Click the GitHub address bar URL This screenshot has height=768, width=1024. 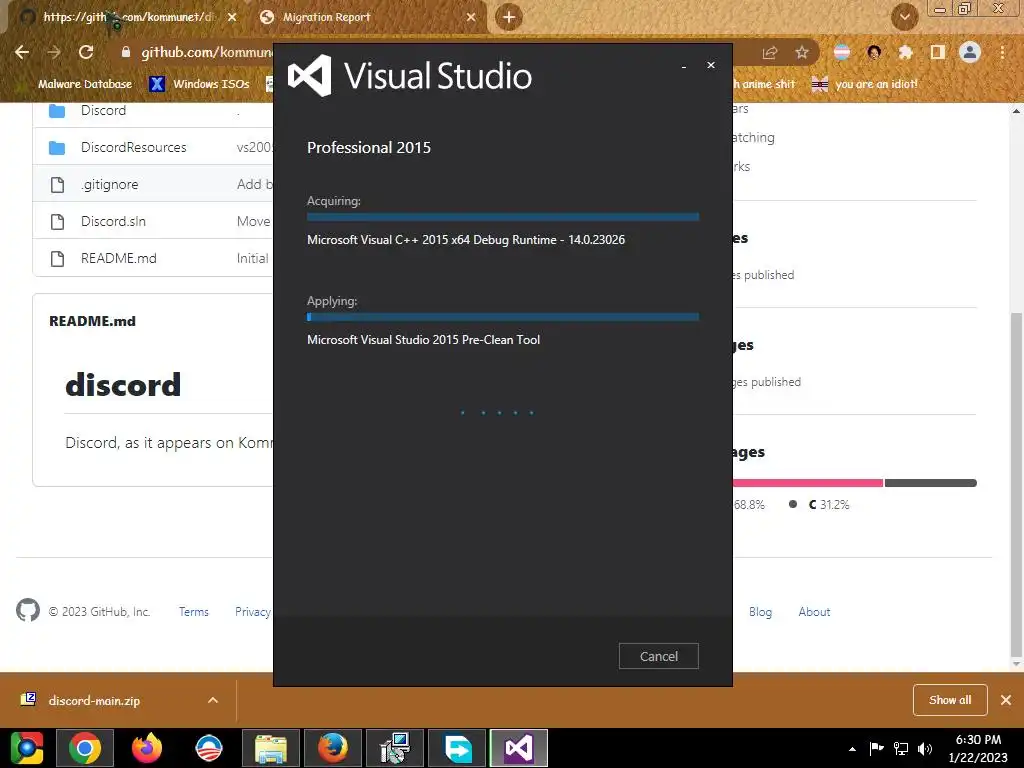tap(206, 52)
